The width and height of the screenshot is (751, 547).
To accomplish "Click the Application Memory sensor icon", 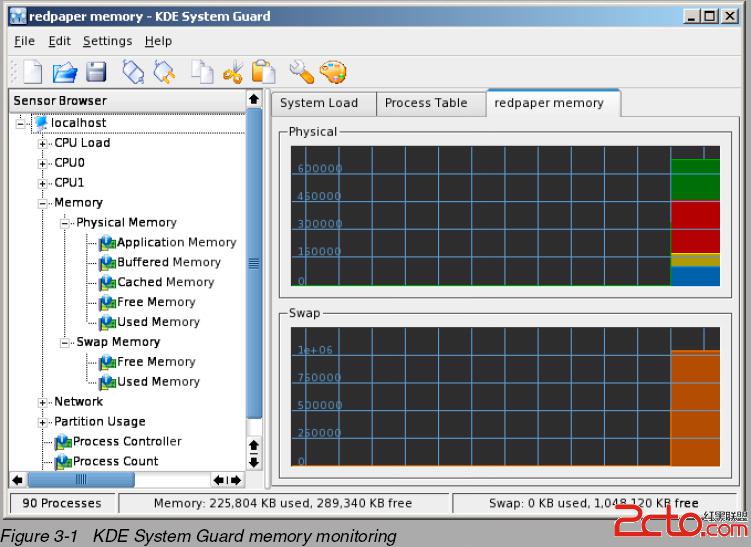I will 107,243.
